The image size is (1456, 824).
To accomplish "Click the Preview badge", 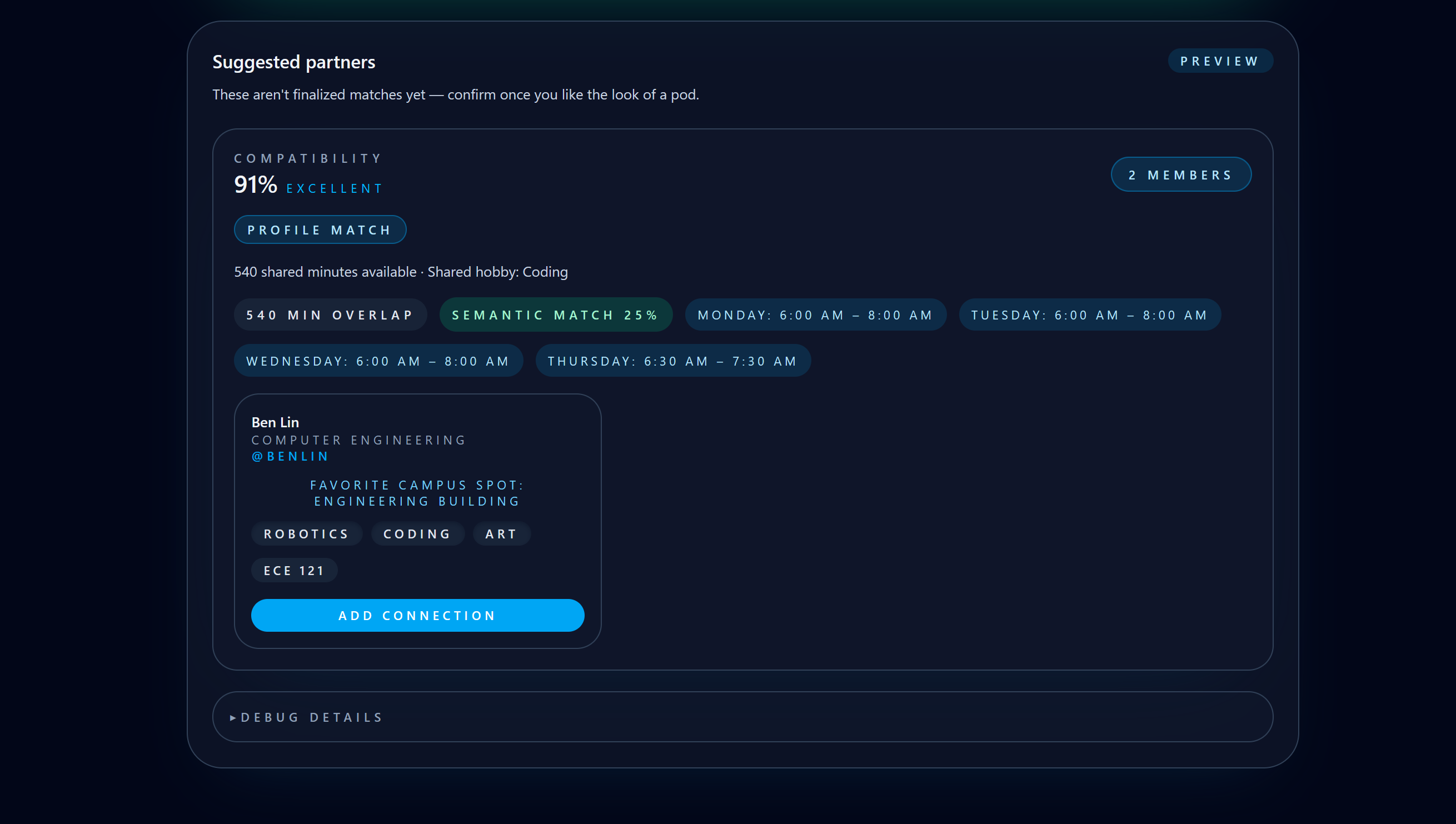I will coord(1219,61).
